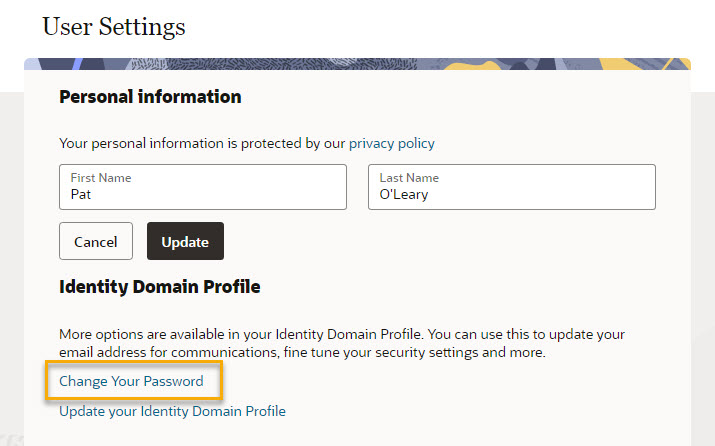Click the value Pat in First Name
715x446 pixels.
coord(81,195)
